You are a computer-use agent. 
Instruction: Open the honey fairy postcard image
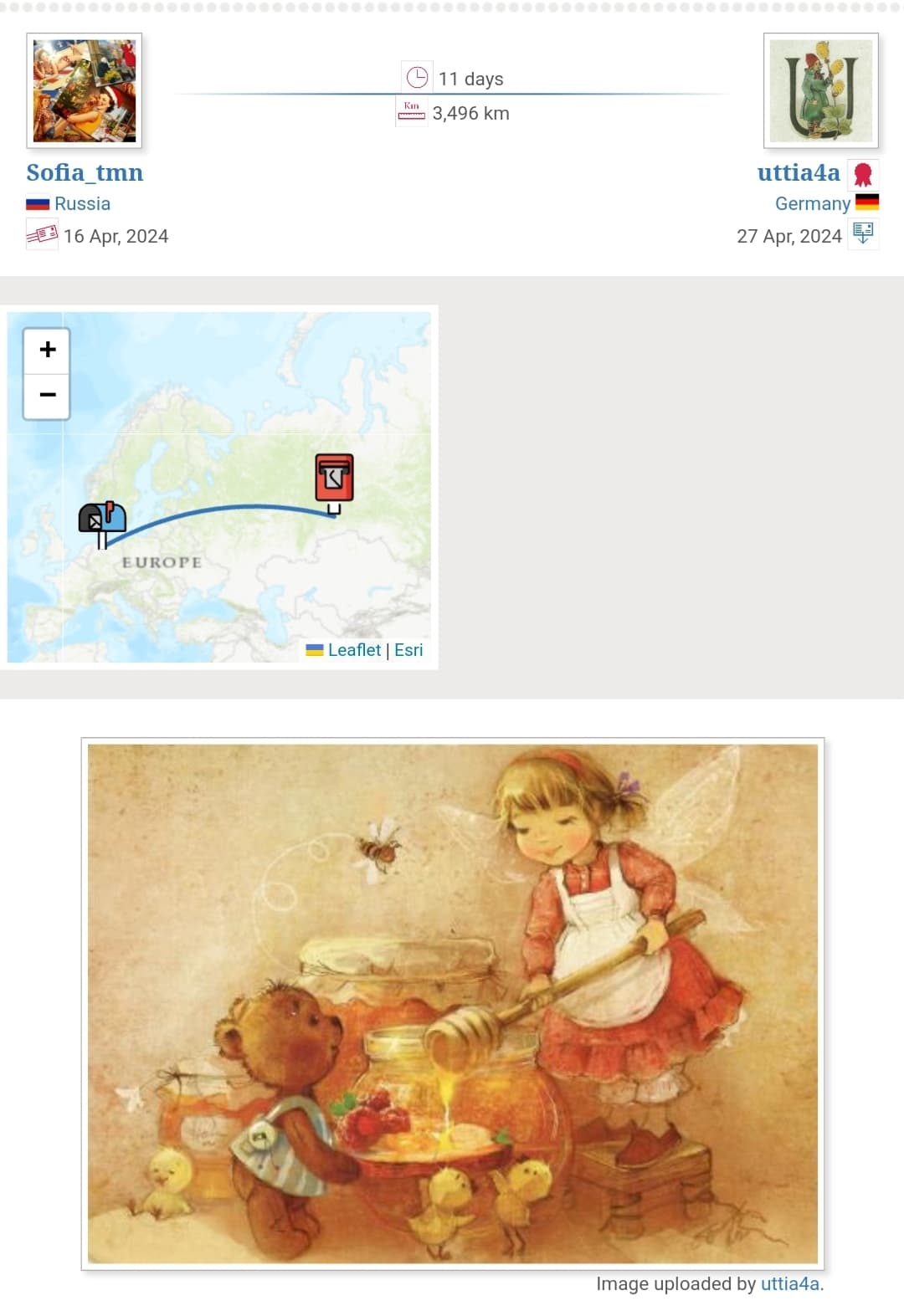click(x=453, y=1004)
